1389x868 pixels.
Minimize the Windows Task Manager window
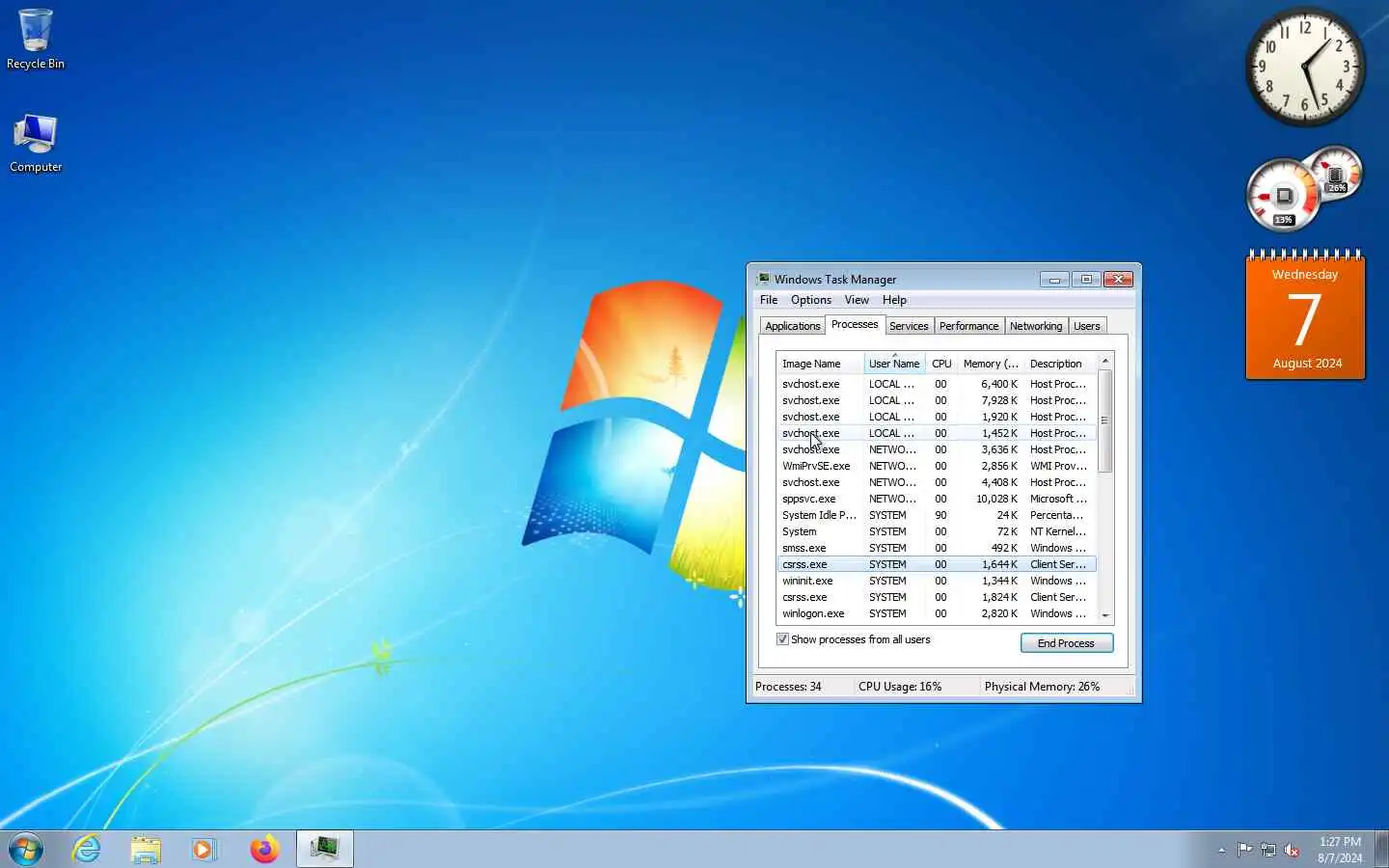pos(1054,280)
